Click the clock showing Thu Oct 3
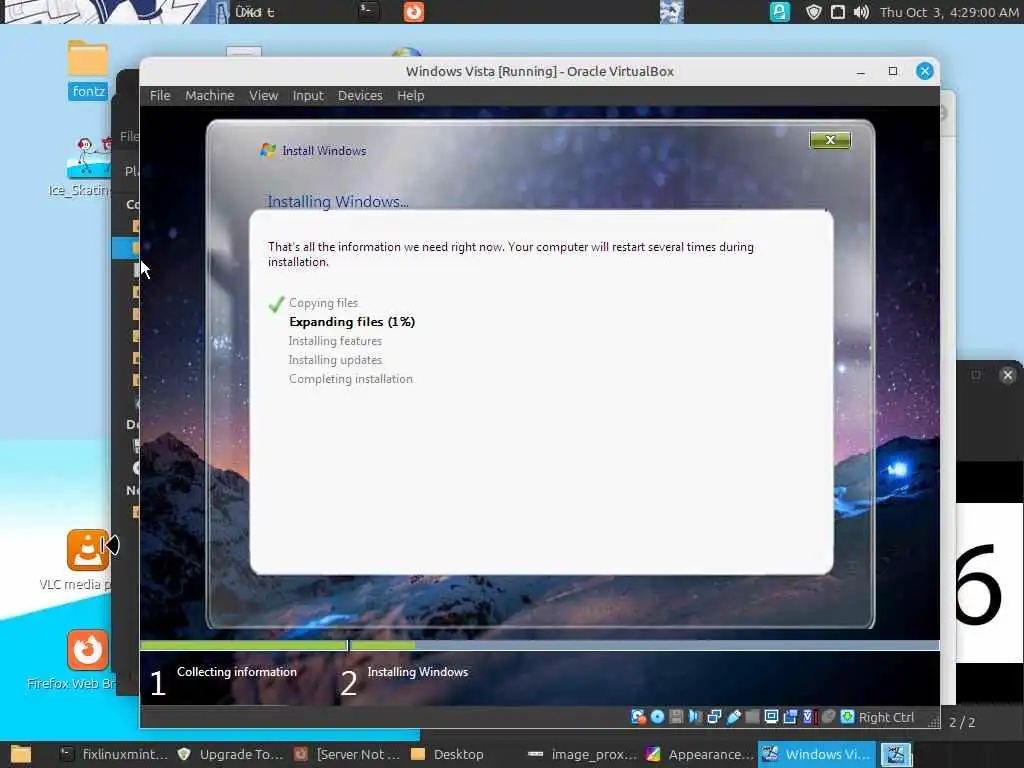Viewport: 1024px width, 768px height. click(949, 12)
